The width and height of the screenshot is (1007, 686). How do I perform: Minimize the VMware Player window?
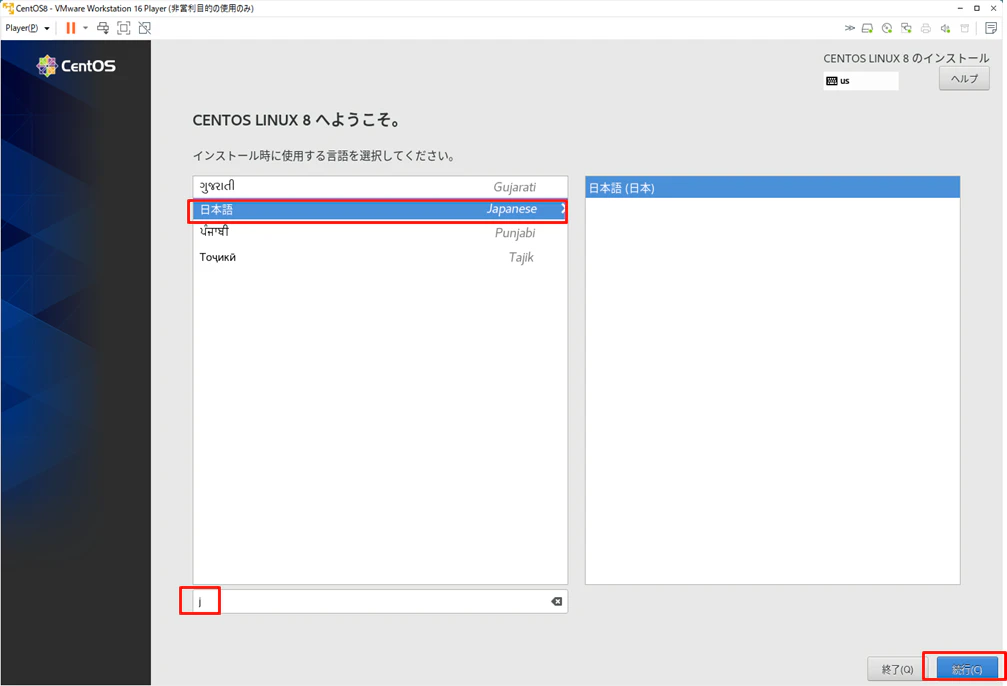pos(960,8)
